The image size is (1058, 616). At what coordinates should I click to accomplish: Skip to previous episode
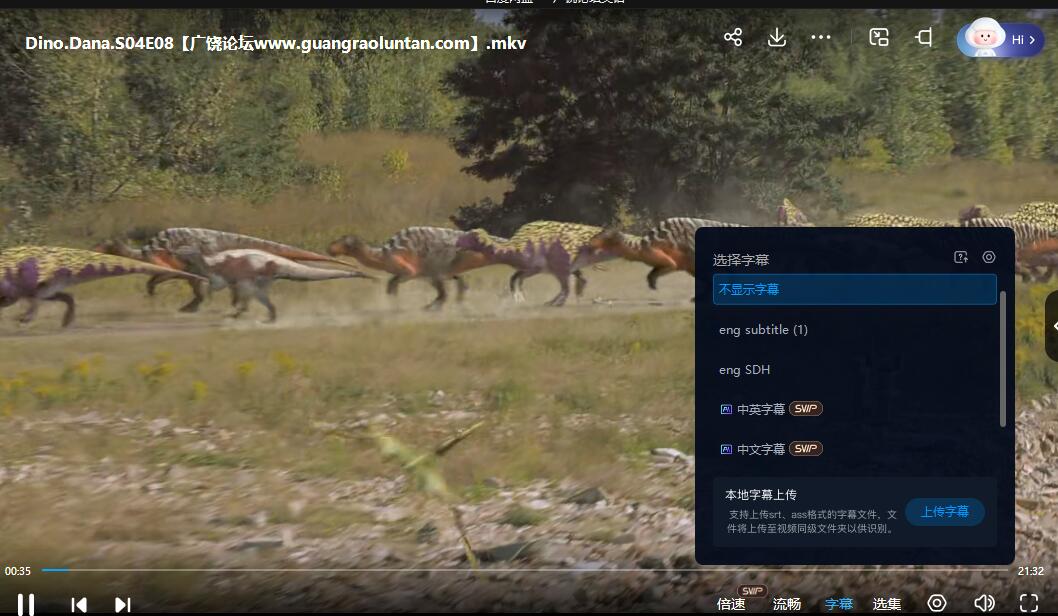(x=79, y=605)
